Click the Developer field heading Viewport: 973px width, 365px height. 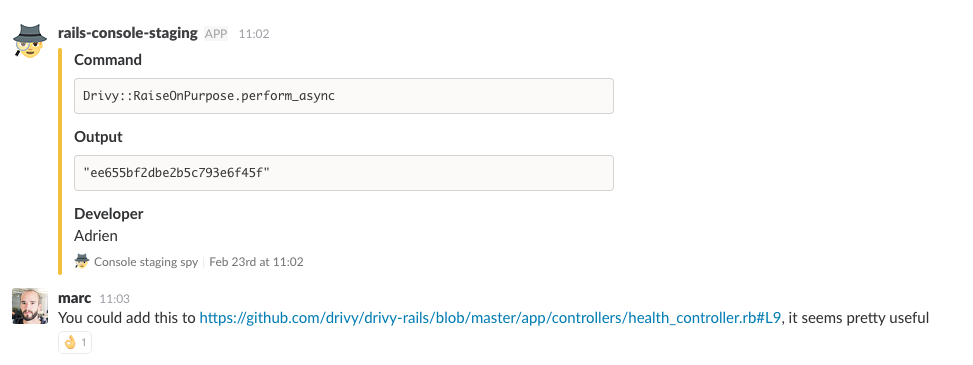coord(109,214)
